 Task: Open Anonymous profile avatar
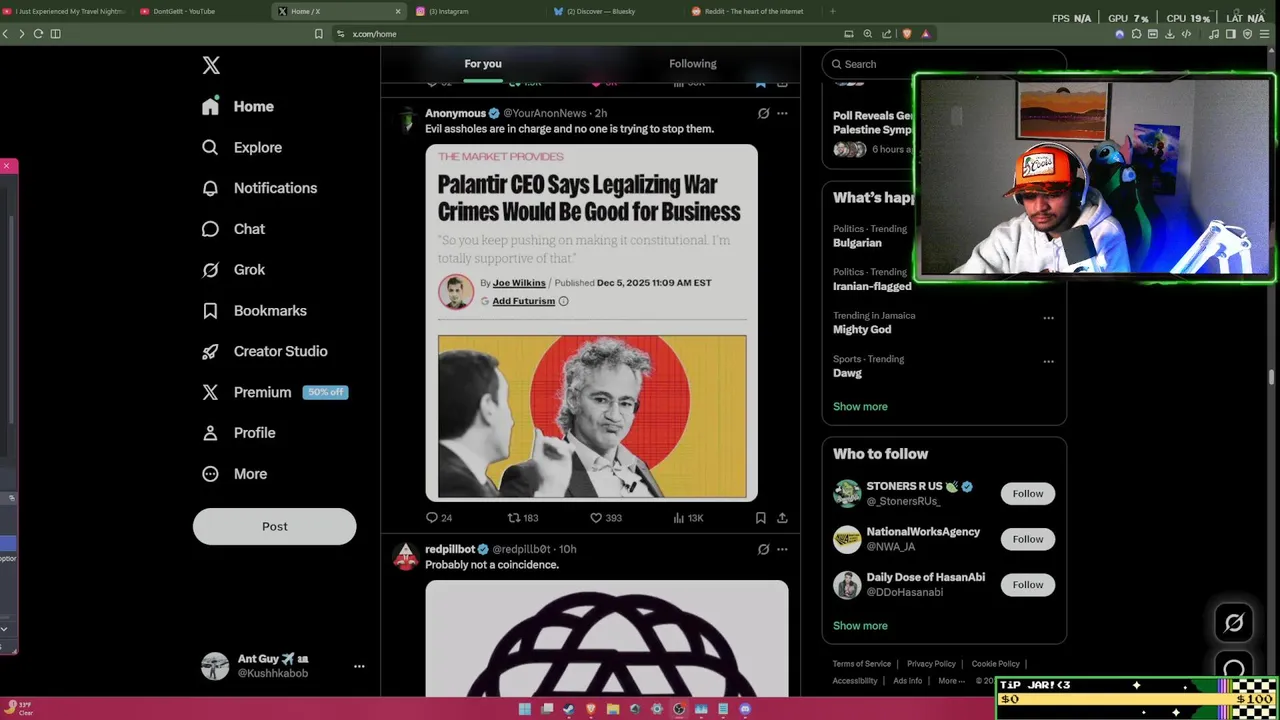pos(406,121)
